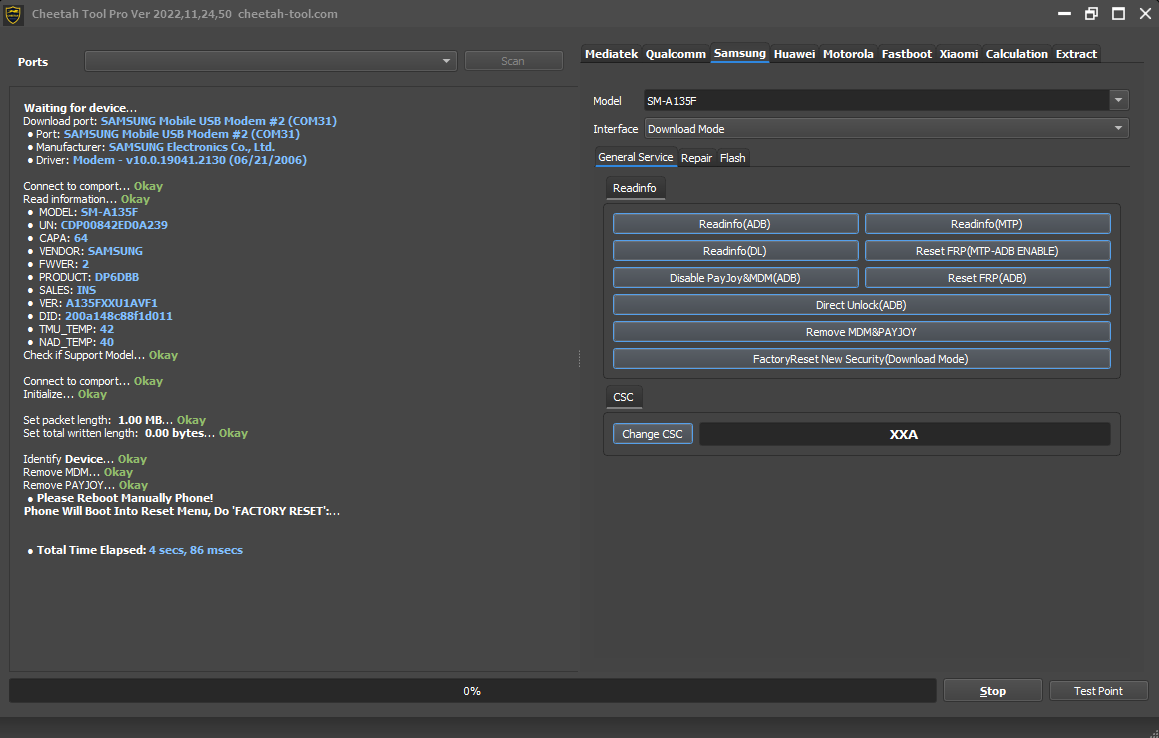Click the XXA CSC code field
1159x738 pixels.
coord(905,434)
